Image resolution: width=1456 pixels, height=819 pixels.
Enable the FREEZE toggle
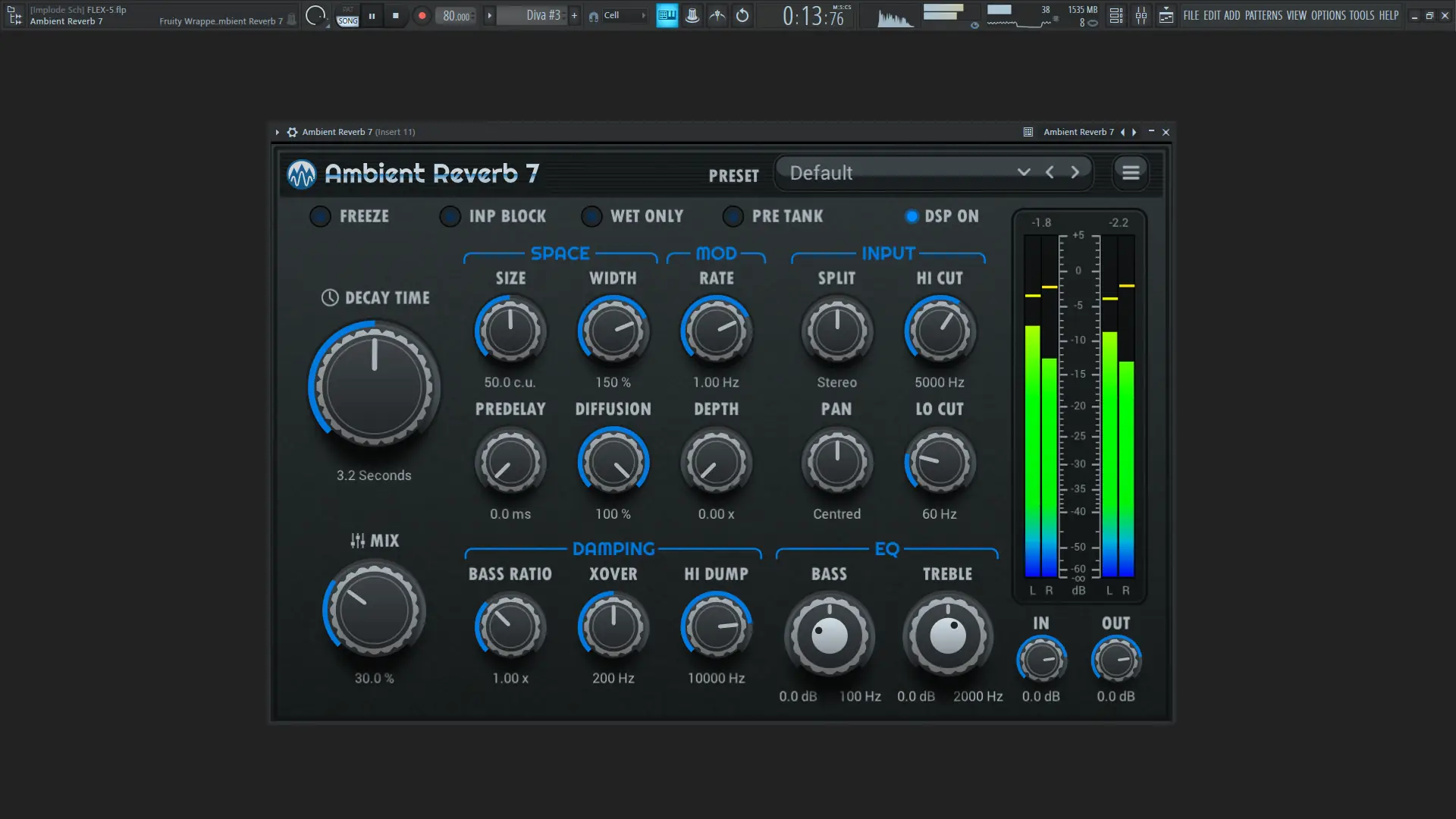(x=319, y=216)
